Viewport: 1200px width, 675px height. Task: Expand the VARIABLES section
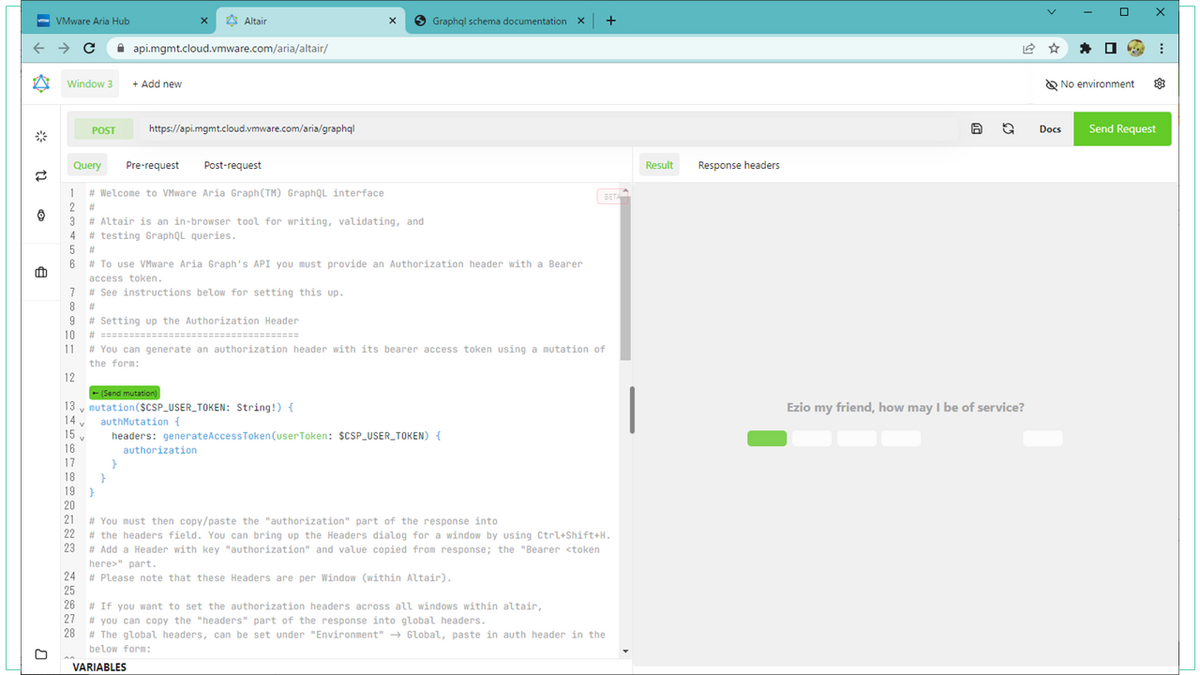(x=100, y=667)
